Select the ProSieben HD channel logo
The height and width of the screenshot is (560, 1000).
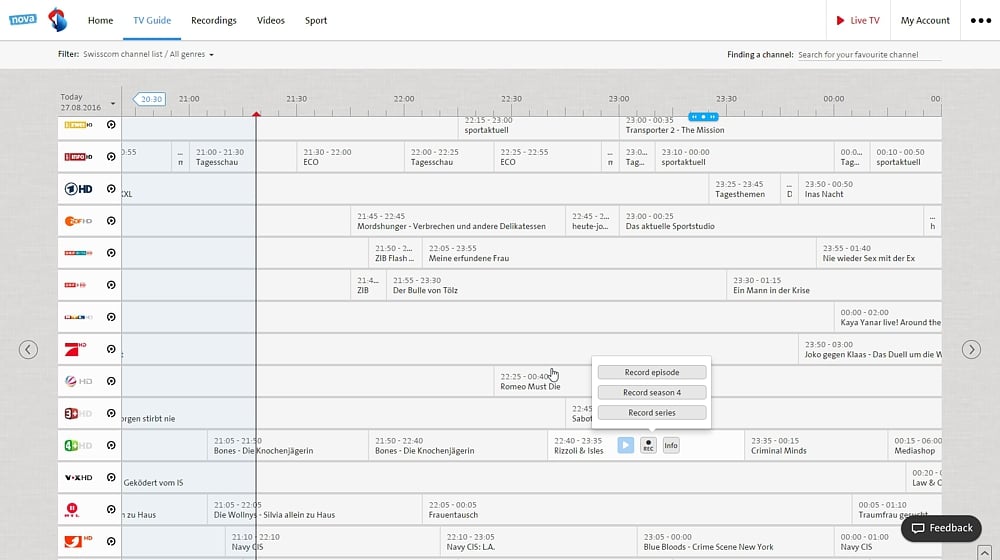click(x=75, y=349)
